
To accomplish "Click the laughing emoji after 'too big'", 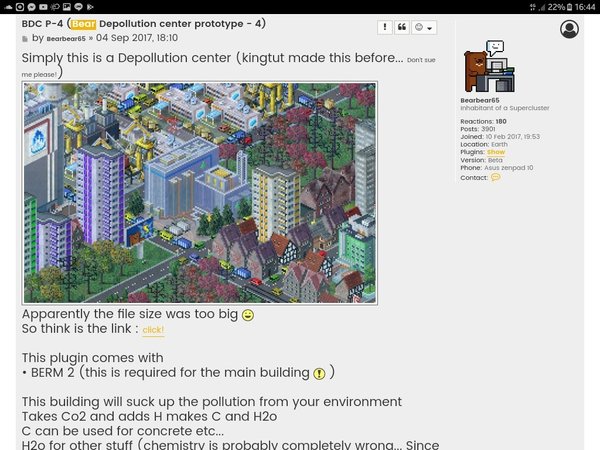I will pyautogui.click(x=248, y=315).
